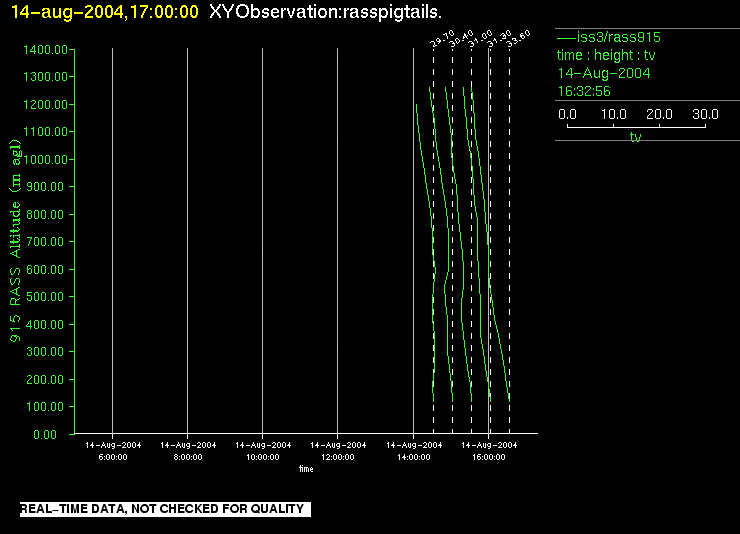The width and height of the screenshot is (740, 534).
Task: Click the 30.0 value on the tv scale
Action: (x=705, y=114)
